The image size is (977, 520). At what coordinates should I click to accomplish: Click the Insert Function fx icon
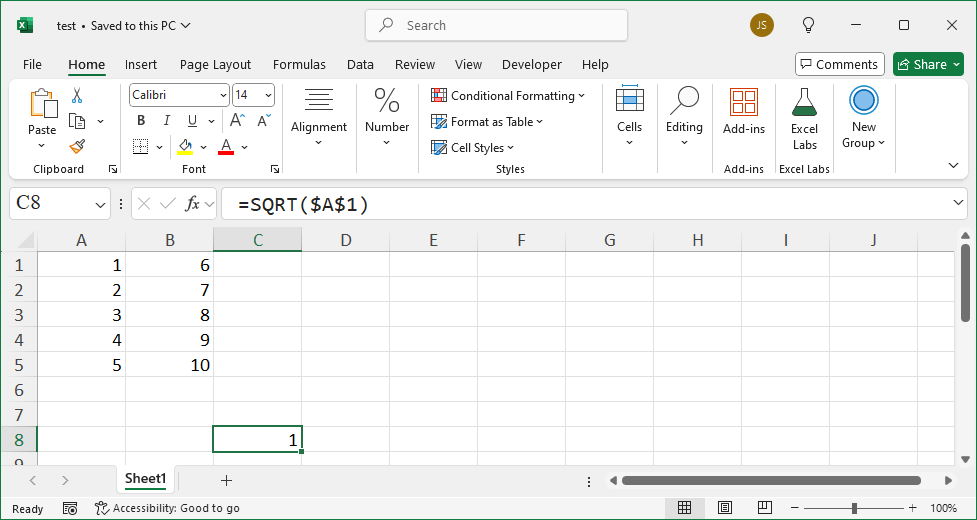[194, 204]
